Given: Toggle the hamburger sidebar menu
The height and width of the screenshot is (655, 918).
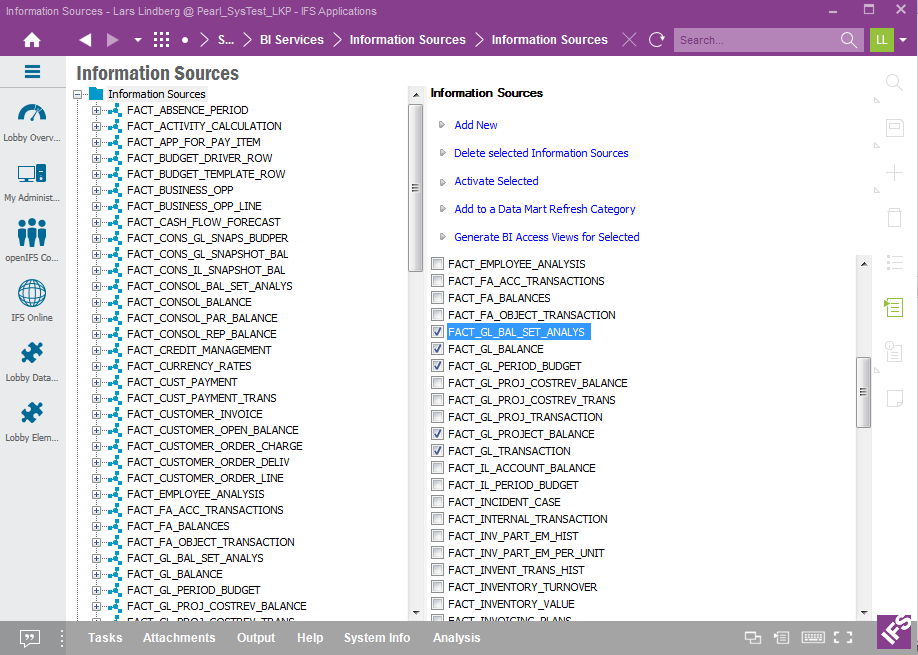Looking at the screenshot, I should coord(32,72).
